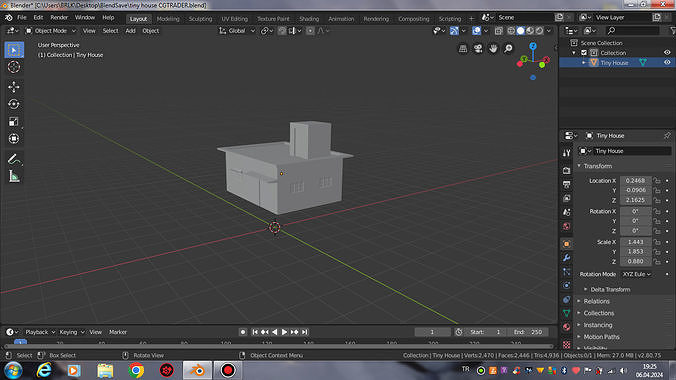The width and height of the screenshot is (676, 380).
Task: Expand the Collections panel
Action: click(598, 313)
